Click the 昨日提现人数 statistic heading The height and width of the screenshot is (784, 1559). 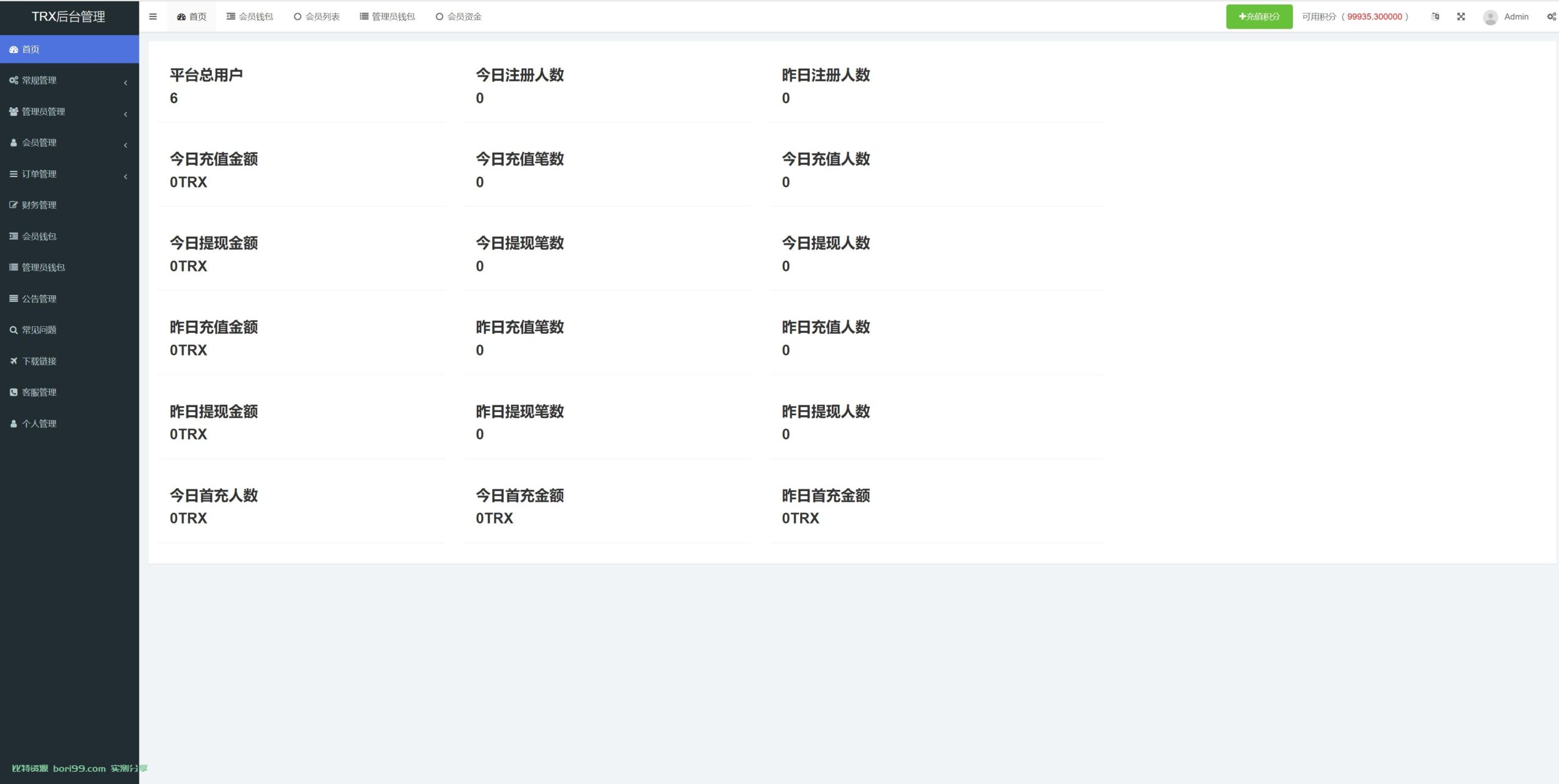click(x=826, y=411)
